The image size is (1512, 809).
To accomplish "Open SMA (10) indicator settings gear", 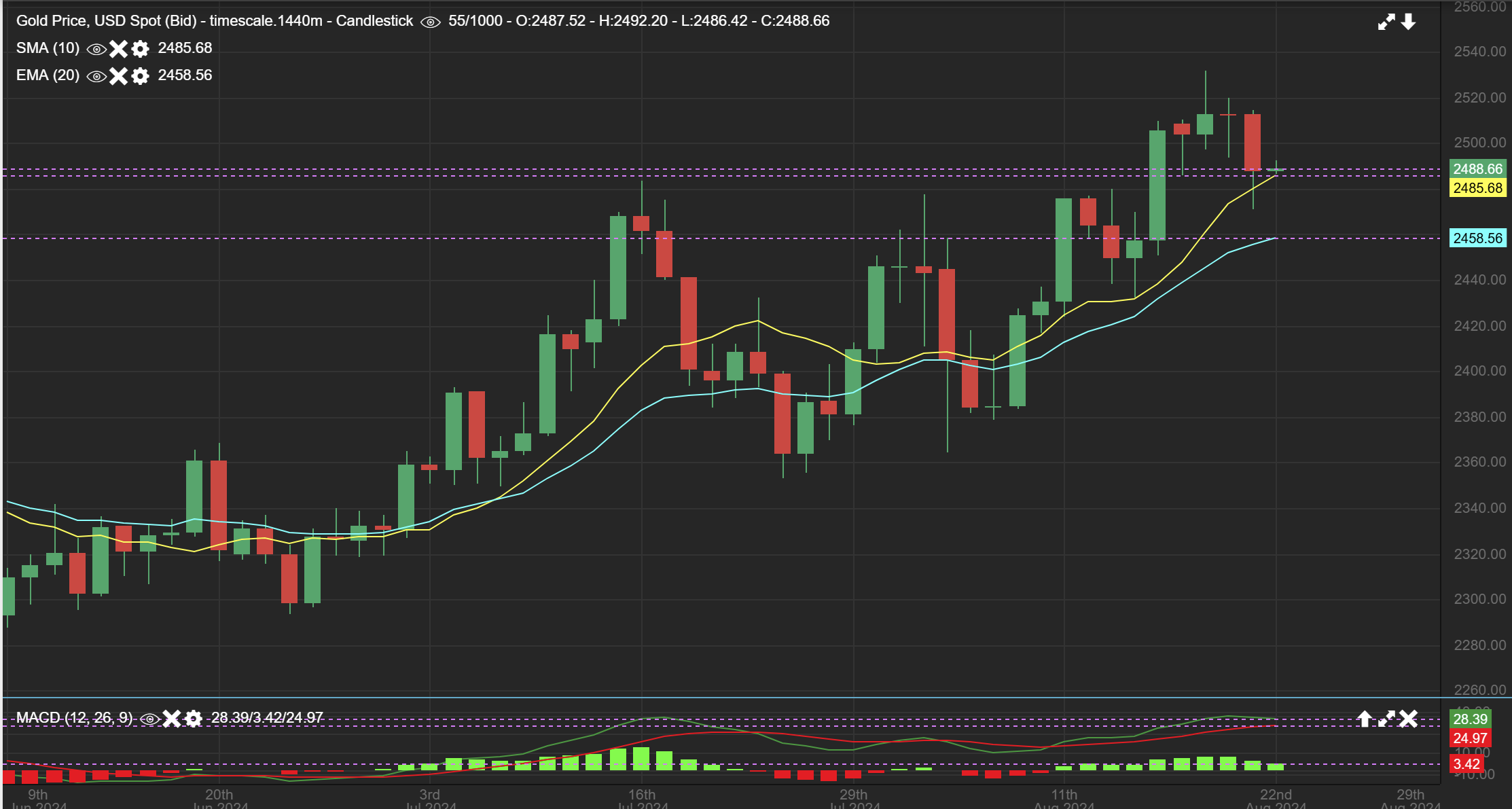I will point(140,48).
